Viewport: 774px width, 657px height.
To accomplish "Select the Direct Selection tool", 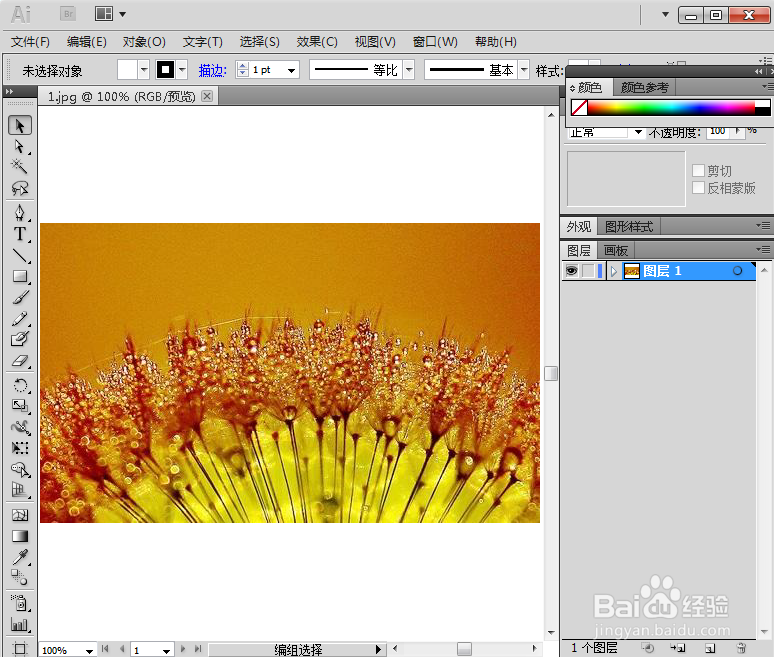I will coord(20,147).
